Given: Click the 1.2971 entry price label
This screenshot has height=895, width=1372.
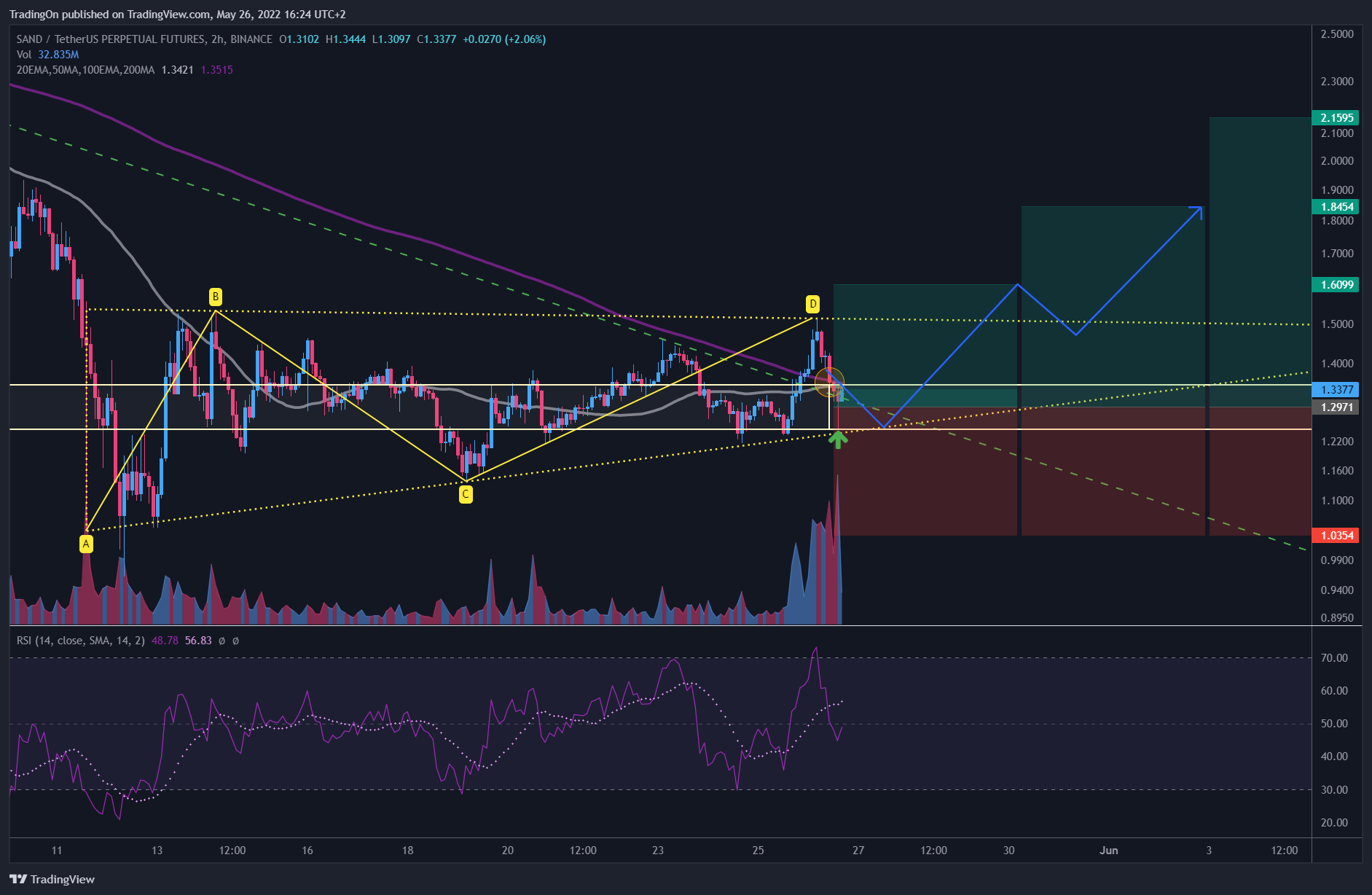Looking at the screenshot, I should tap(1336, 407).
